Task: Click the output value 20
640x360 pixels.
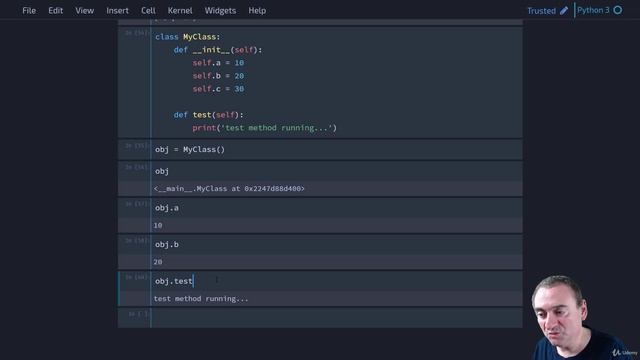Action: [x=158, y=262]
